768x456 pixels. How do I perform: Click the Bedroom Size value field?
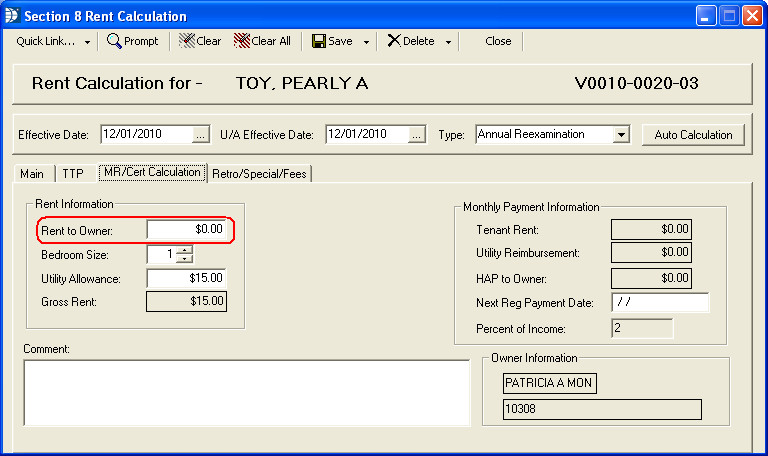click(162, 254)
